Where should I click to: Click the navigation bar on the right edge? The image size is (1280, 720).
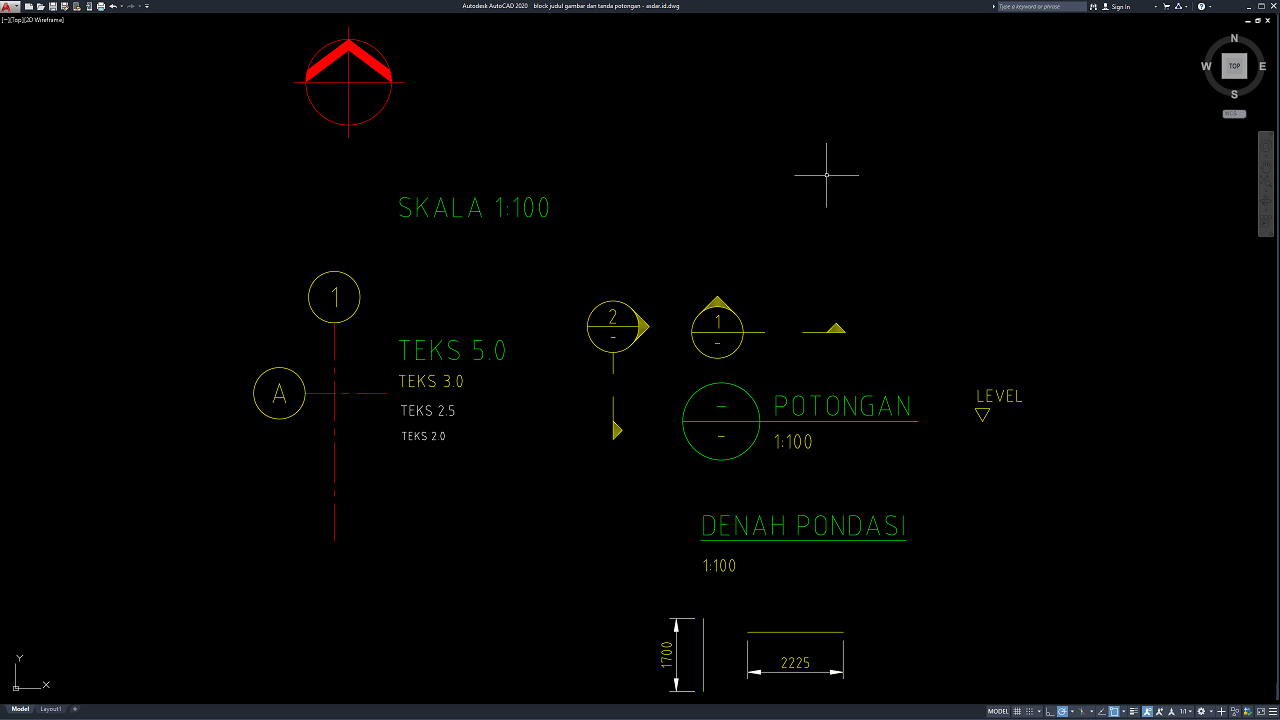(x=1265, y=183)
